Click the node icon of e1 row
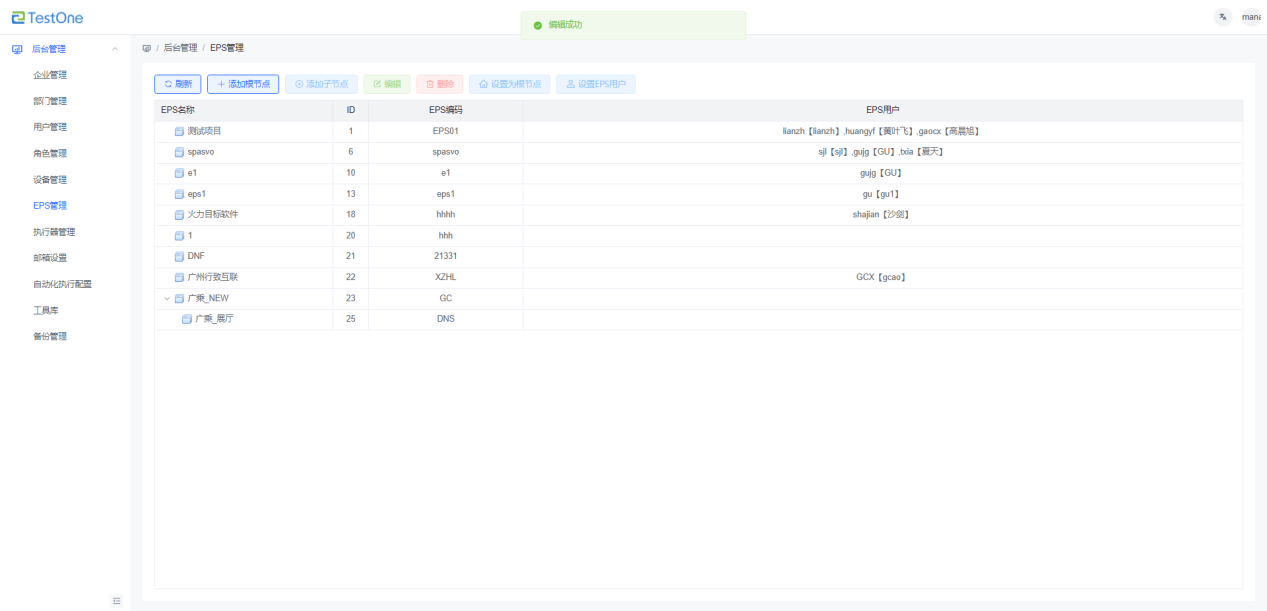The width and height of the screenshot is (1267, 611). (x=179, y=173)
